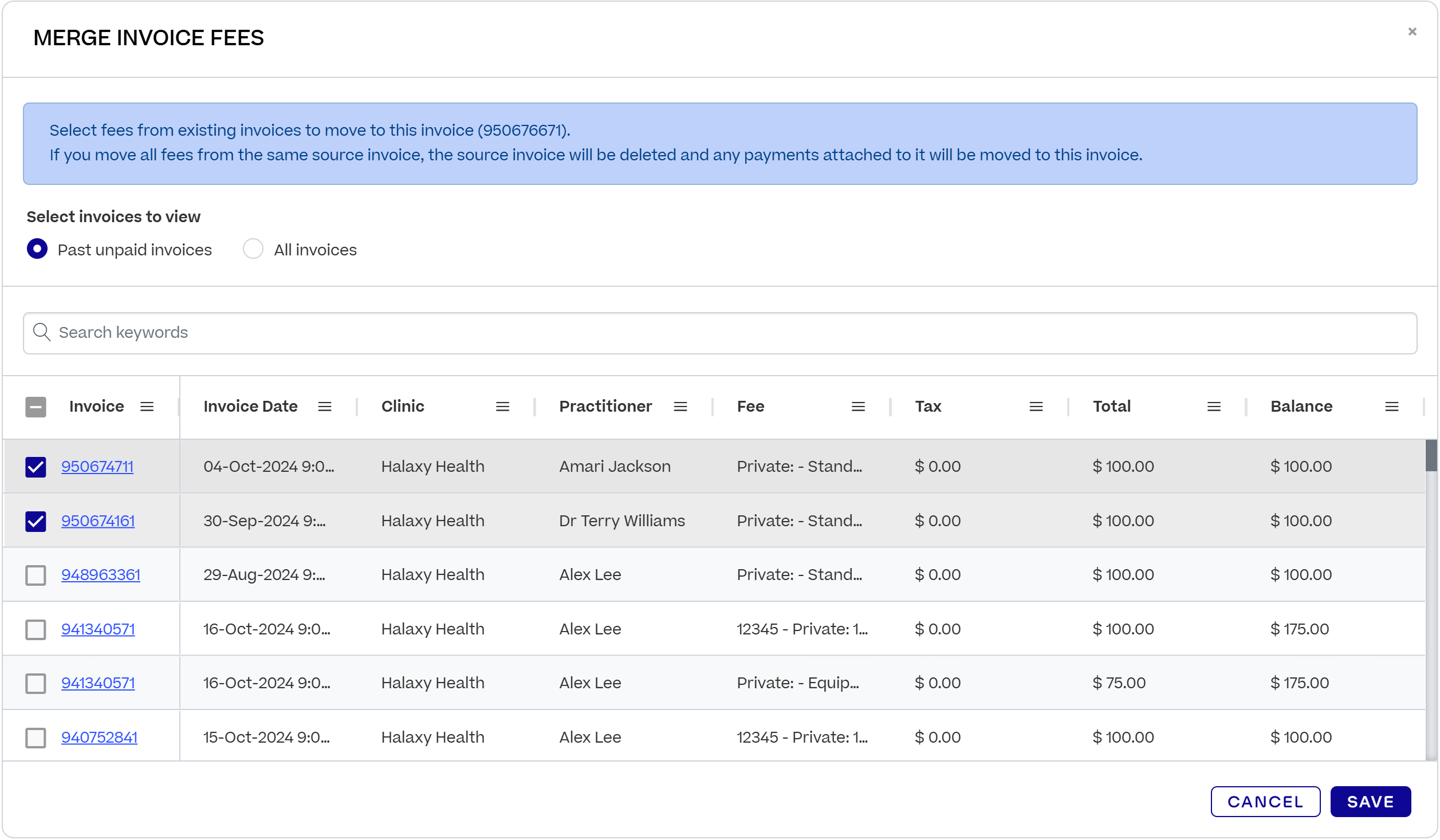Open the Tax column menu icon

pyautogui.click(x=1036, y=407)
